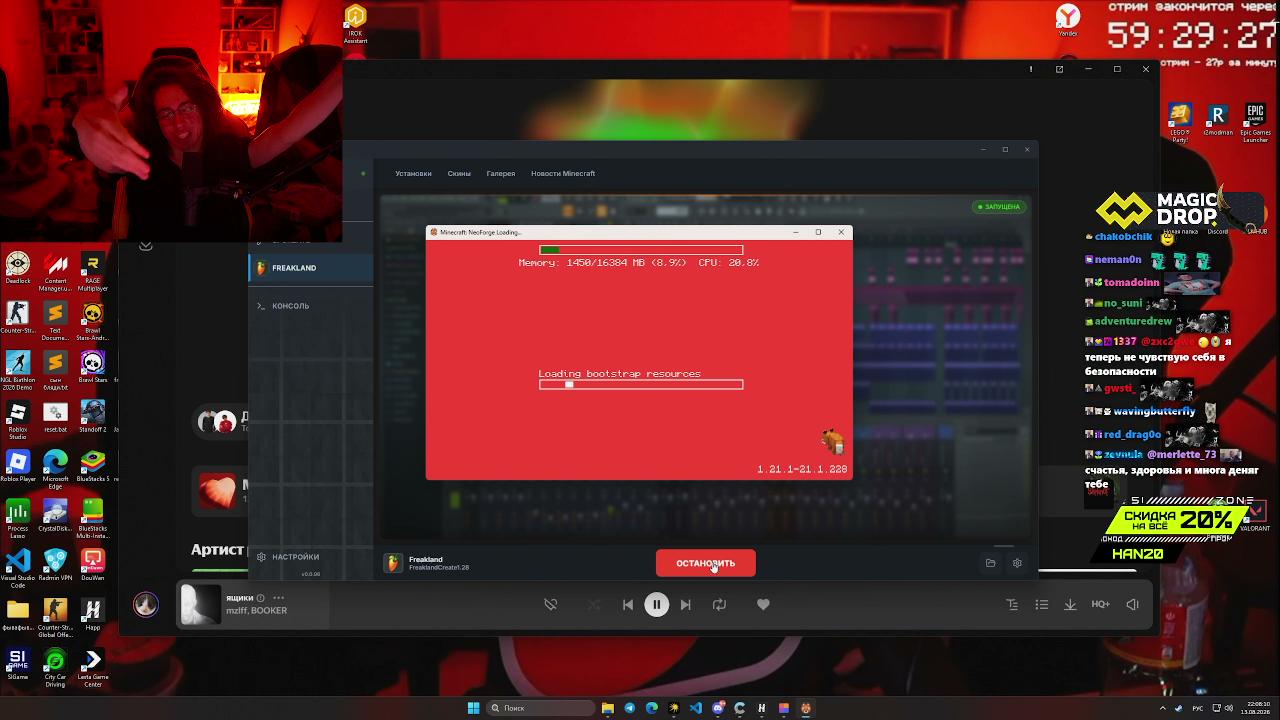Viewport: 1280px width, 720px height.
Task: Open Telegram from the taskbar
Action: point(630,708)
